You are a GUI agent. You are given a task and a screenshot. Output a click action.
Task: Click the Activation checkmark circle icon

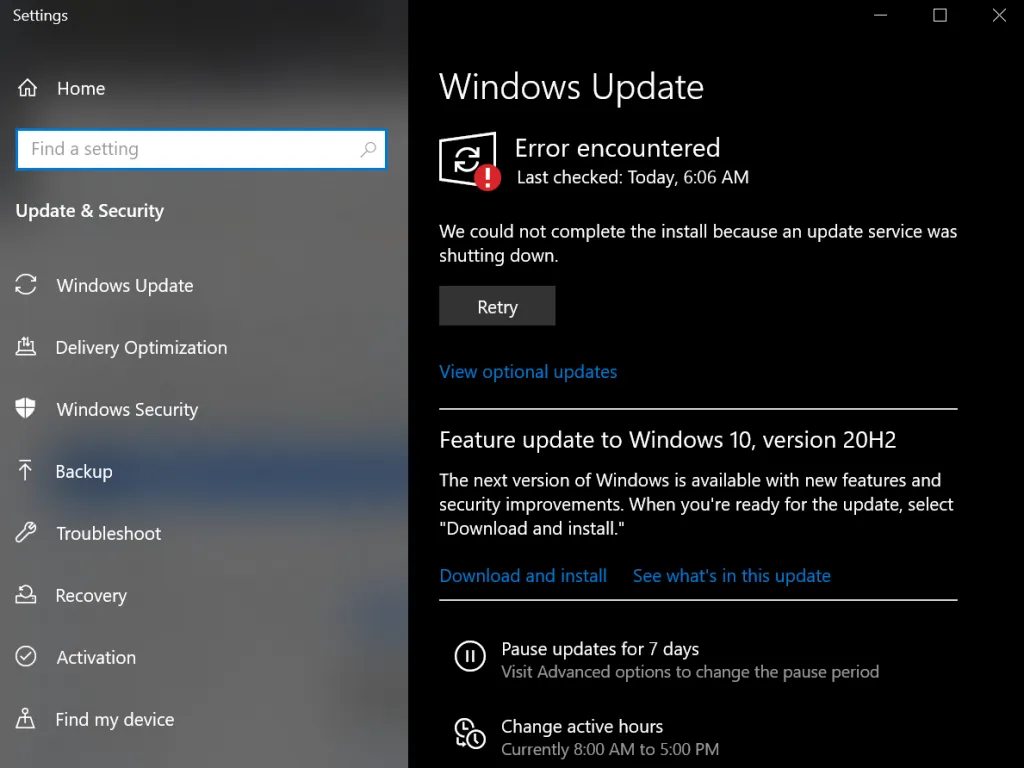(25, 656)
